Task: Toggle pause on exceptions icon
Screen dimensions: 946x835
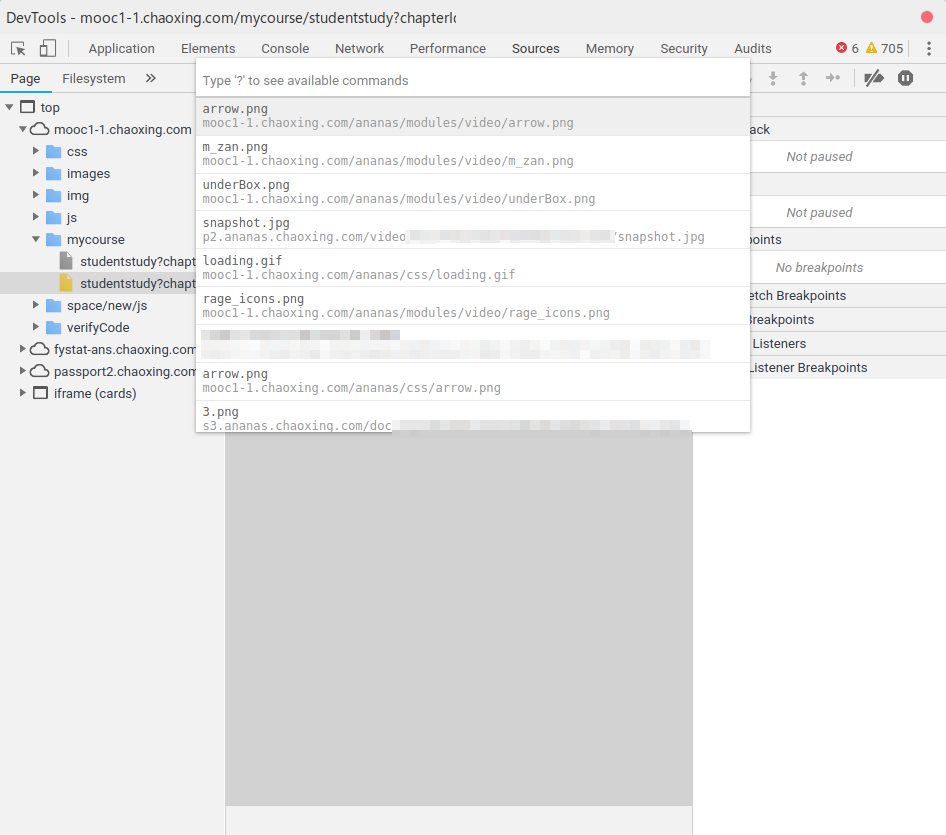Action: [x=905, y=78]
